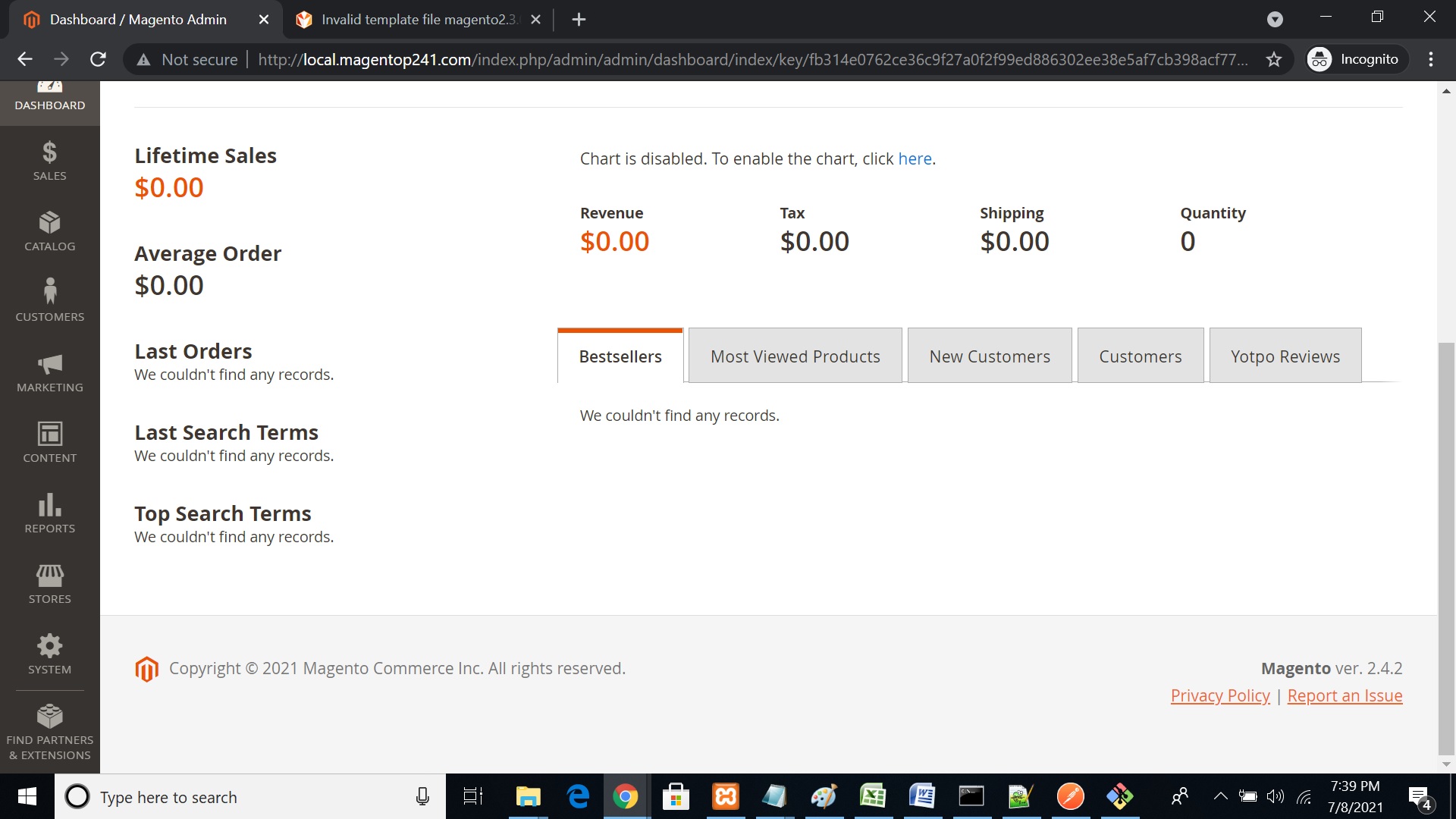1456x819 pixels.
Task: Expand hidden icons in the system tray
Action: (1221, 796)
